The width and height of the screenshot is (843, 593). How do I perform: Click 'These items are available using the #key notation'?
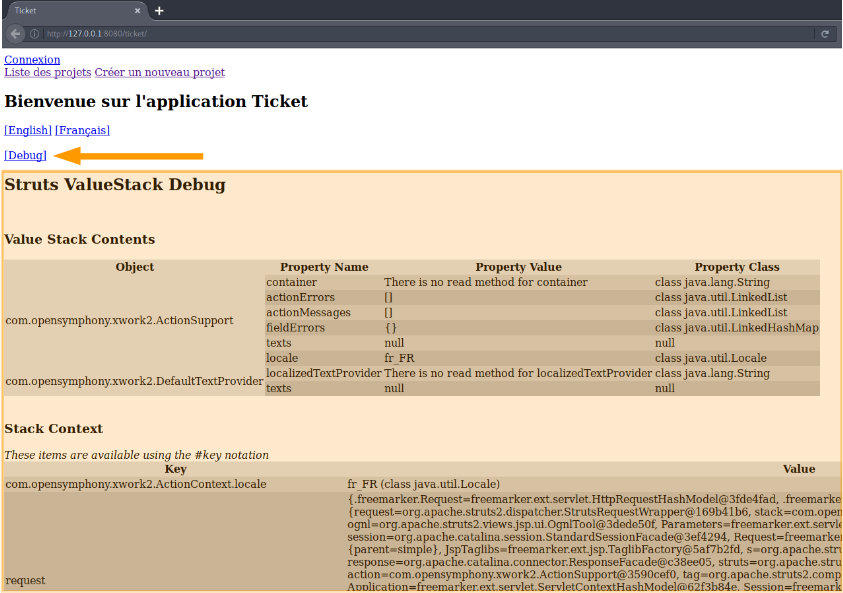pyautogui.click(x=137, y=455)
